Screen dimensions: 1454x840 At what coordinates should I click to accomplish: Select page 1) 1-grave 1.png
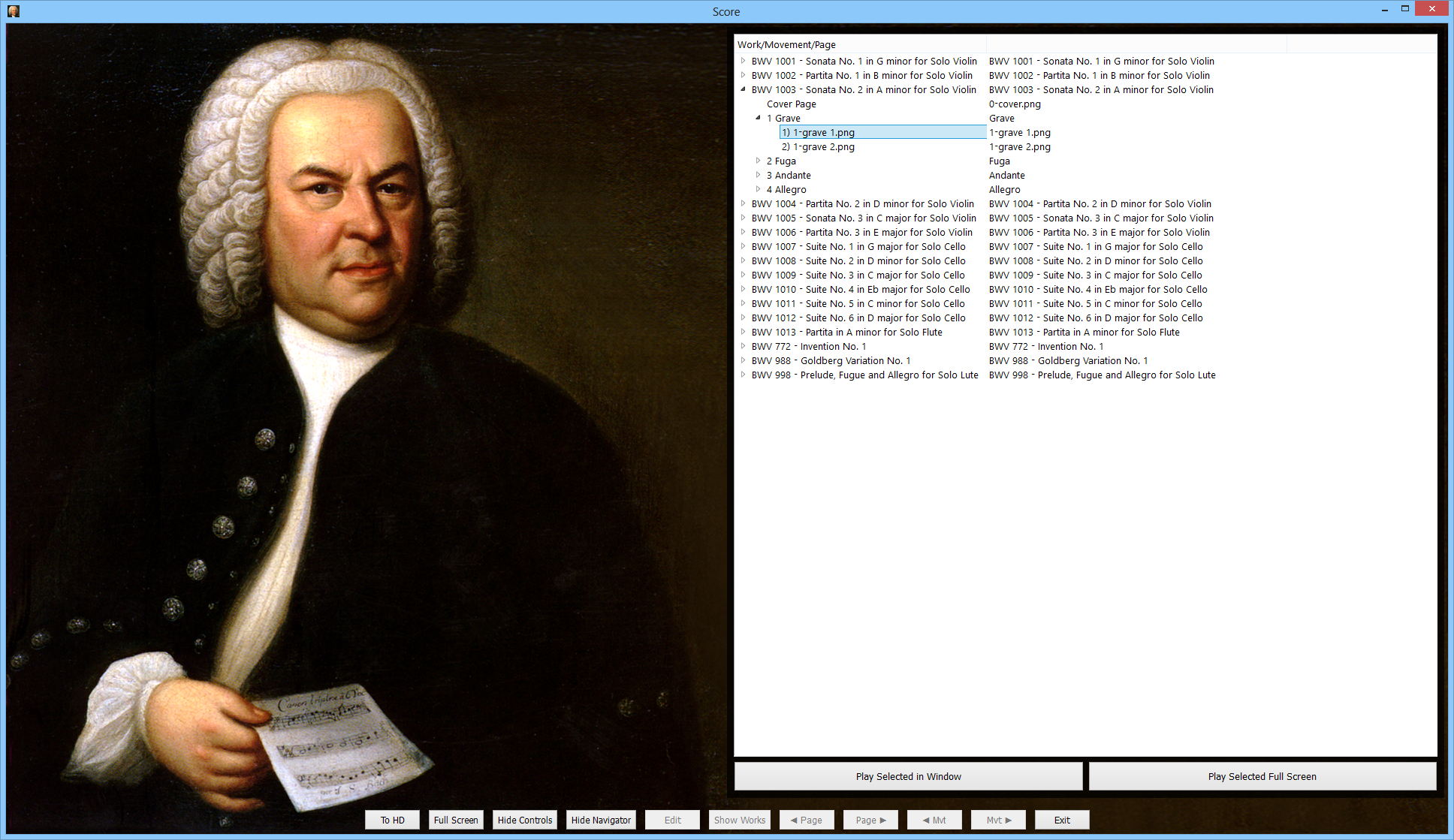[x=883, y=132]
